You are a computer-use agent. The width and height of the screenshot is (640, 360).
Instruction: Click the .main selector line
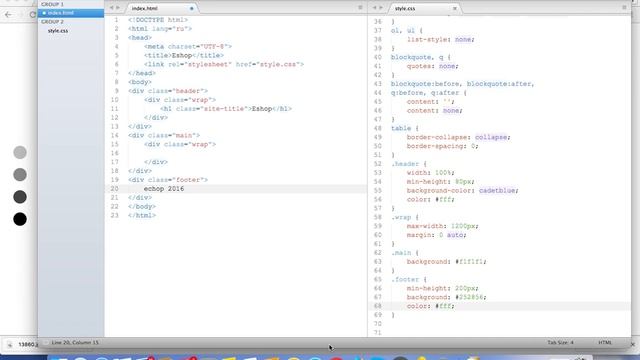(x=405, y=253)
